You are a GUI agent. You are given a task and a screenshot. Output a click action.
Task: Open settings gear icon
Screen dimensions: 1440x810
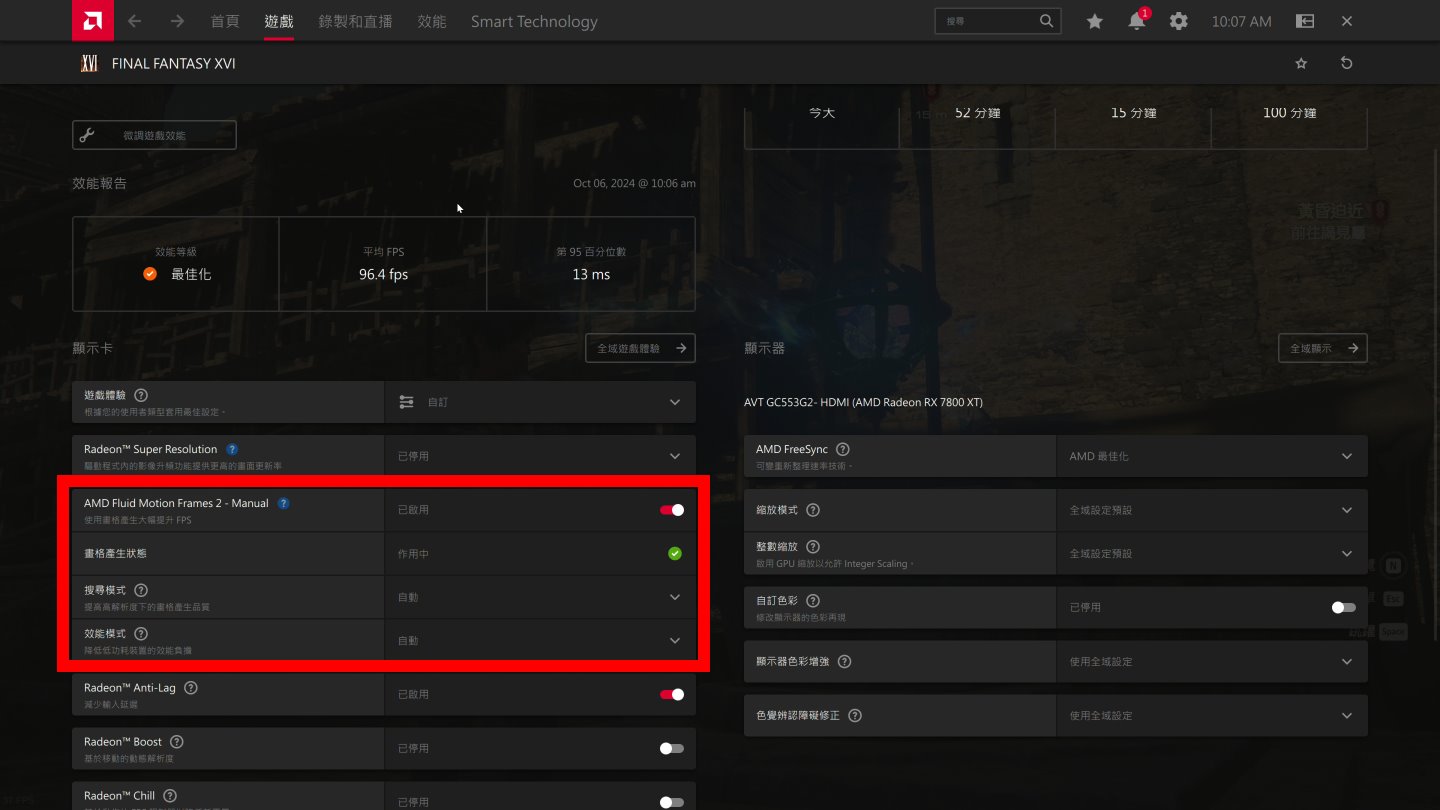coord(1179,21)
